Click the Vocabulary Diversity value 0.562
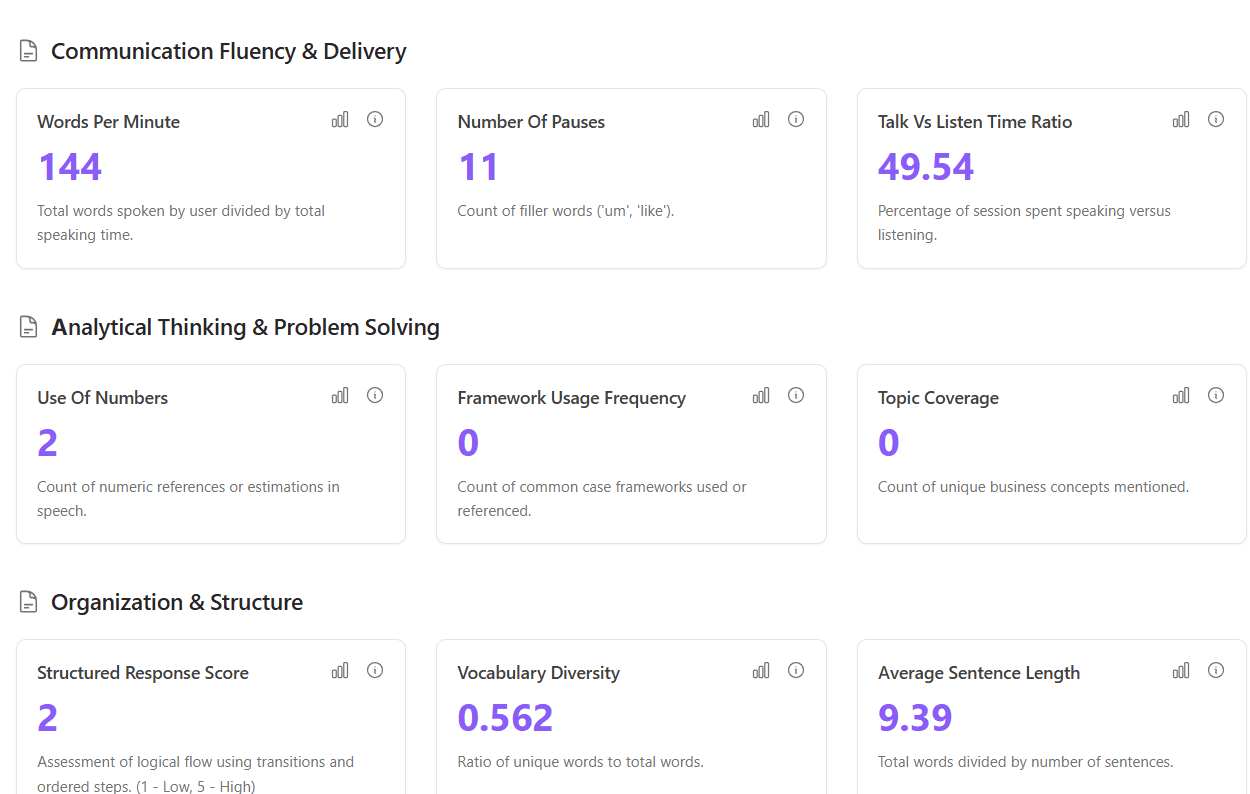The width and height of the screenshot is (1250, 794). pos(504,717)
